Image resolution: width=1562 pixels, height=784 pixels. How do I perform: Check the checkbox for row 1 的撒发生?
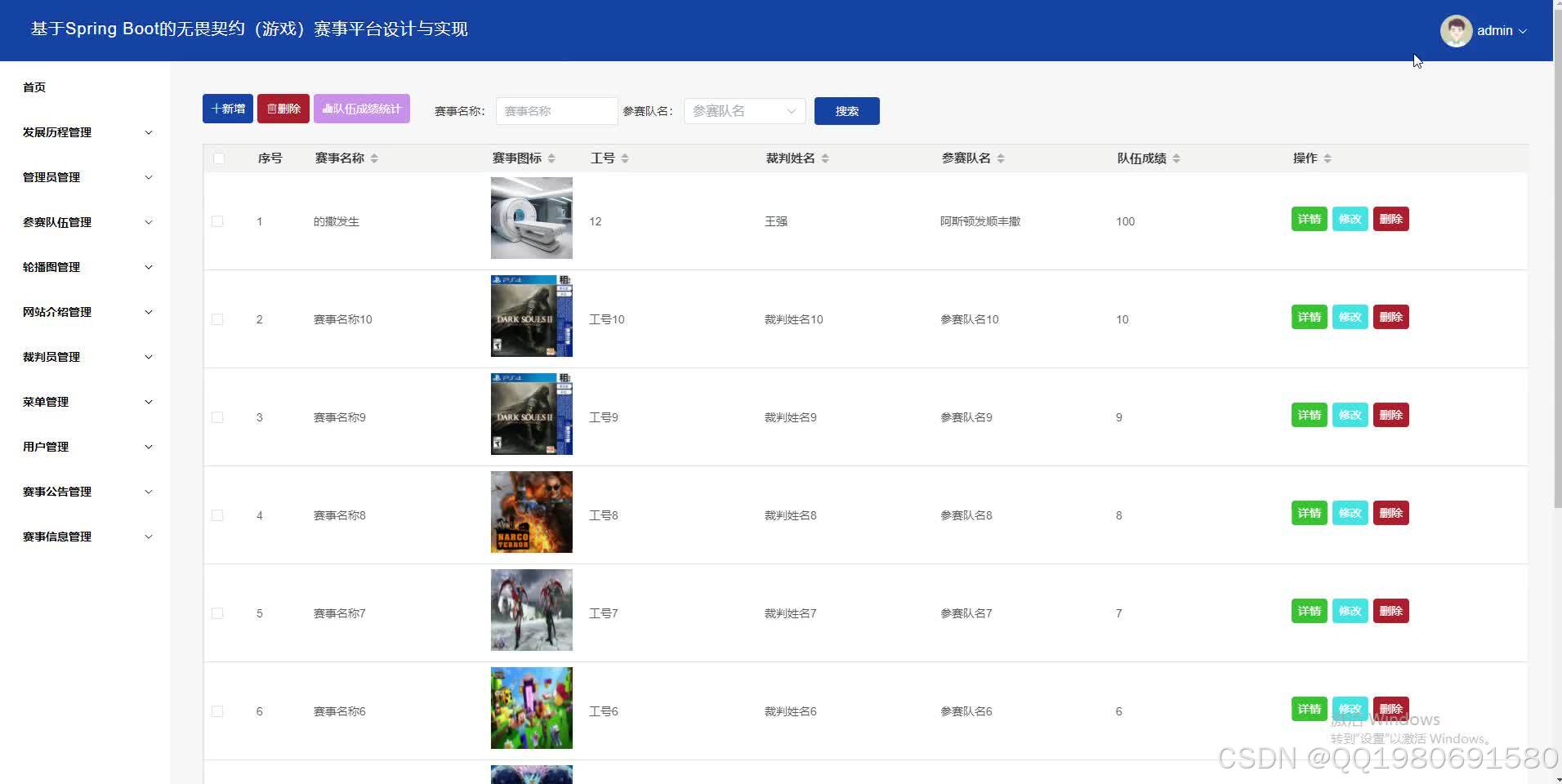pyautogui.click(x=217, y=220)
